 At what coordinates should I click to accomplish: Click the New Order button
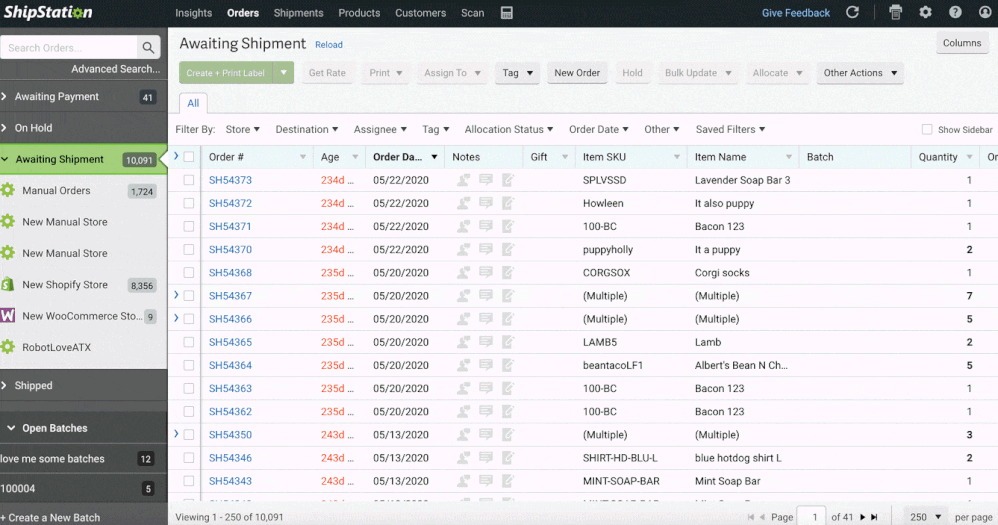pos(577,73)
